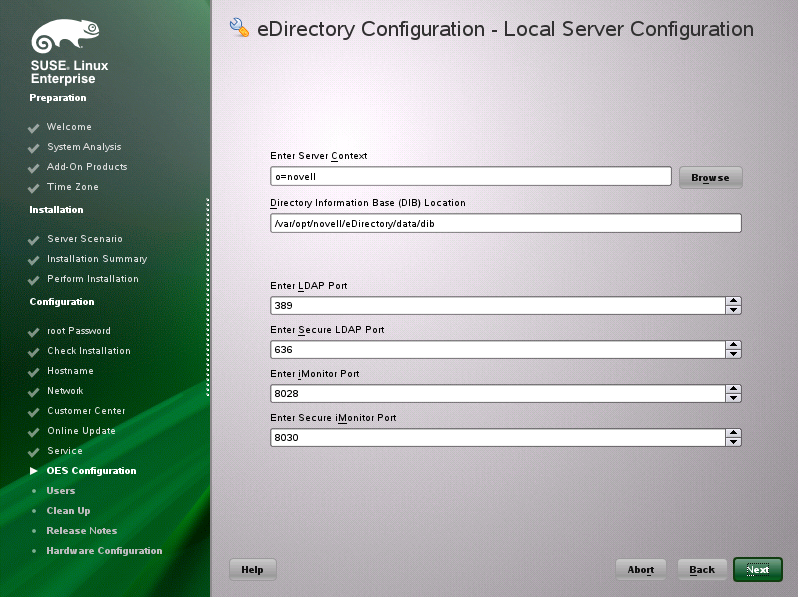Click the DIB Location text field
Screen dimensions: 798x597
pyautogui.click(x=505, y=224)
